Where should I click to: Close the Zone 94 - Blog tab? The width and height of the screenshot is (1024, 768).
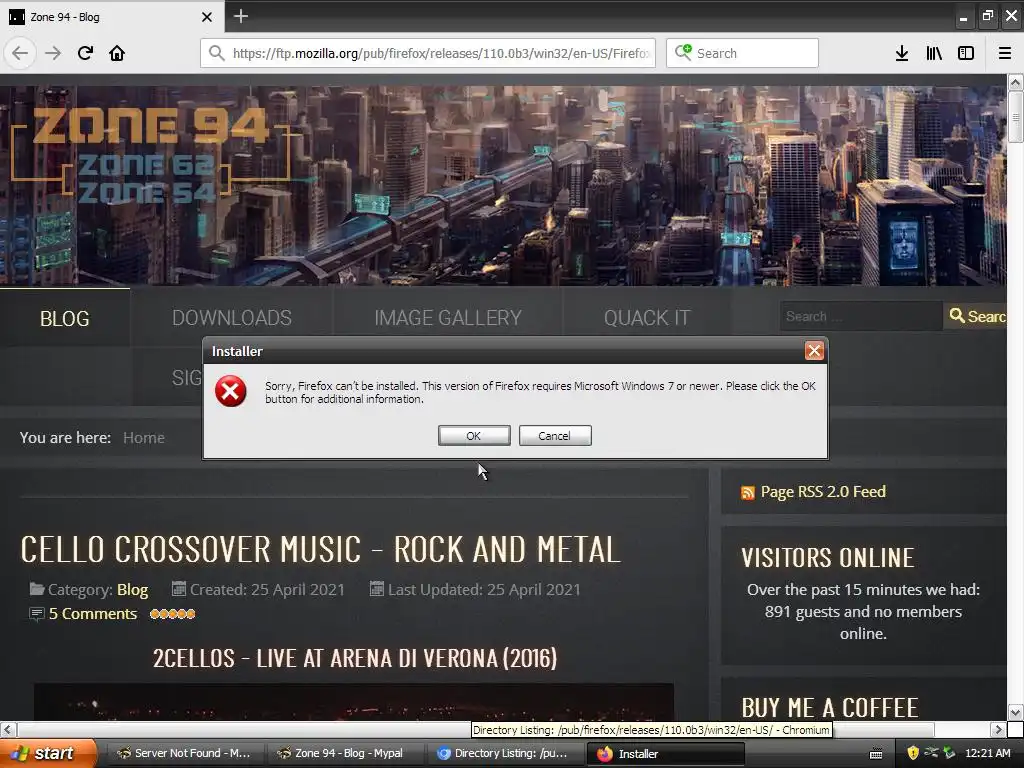(206, 17)
